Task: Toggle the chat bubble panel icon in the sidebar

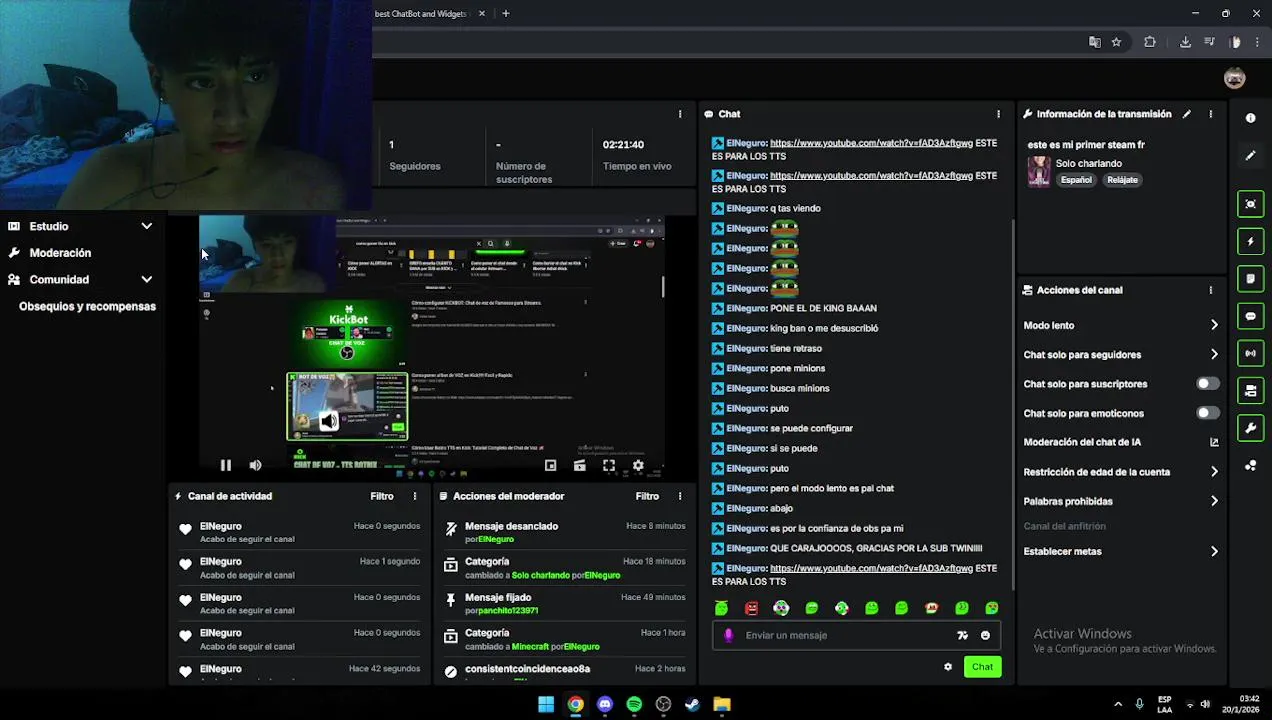Action: tap(1250, 316)
